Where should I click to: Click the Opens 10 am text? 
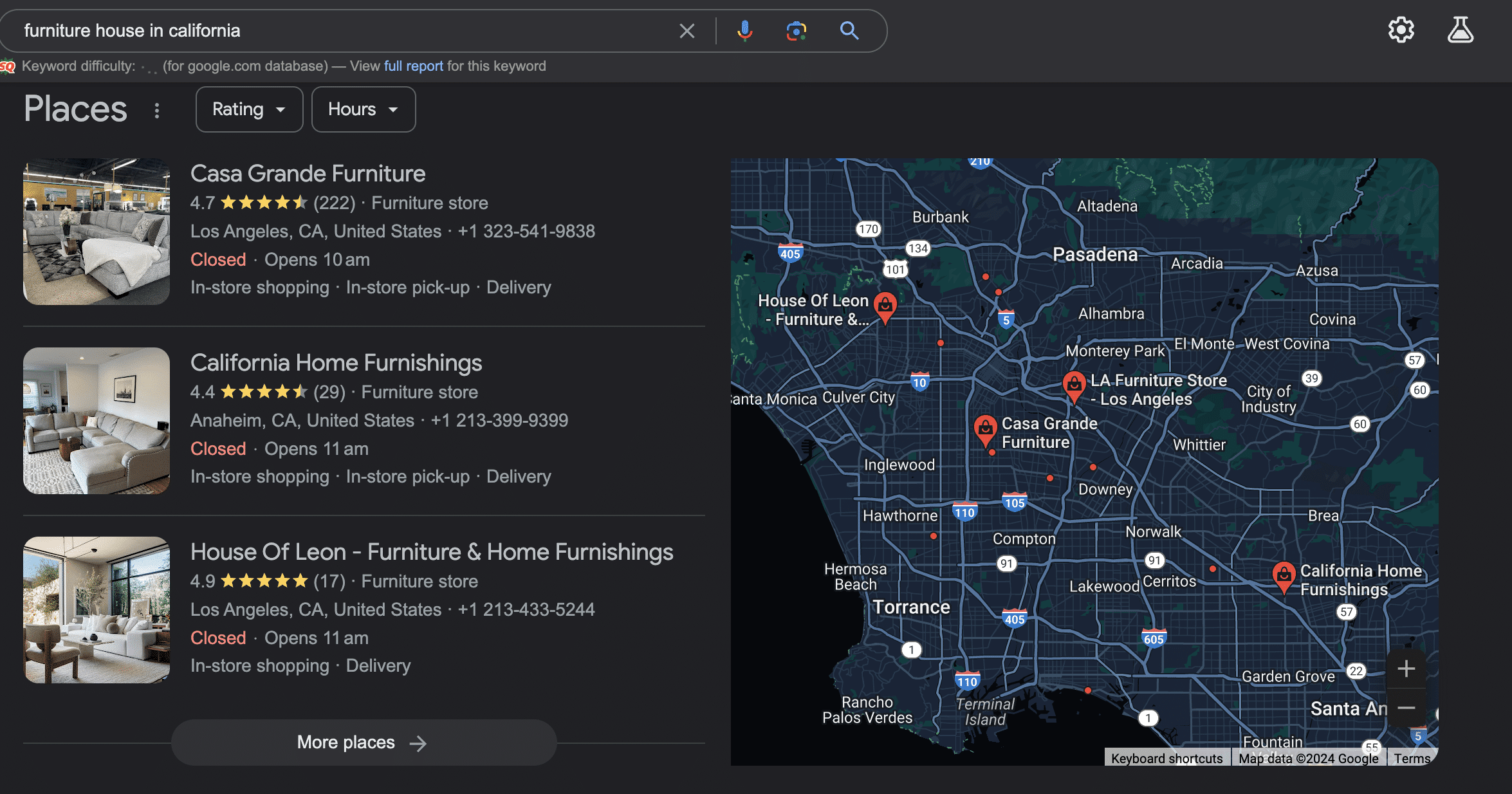[317, 260]
